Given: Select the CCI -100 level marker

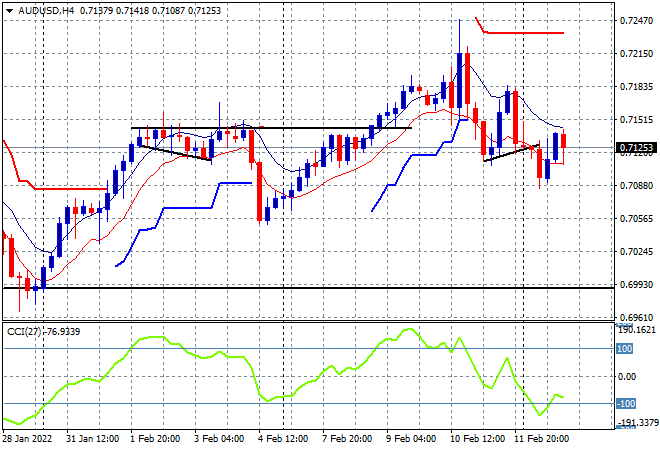Looking at the screenshot, I should point(626,404).
